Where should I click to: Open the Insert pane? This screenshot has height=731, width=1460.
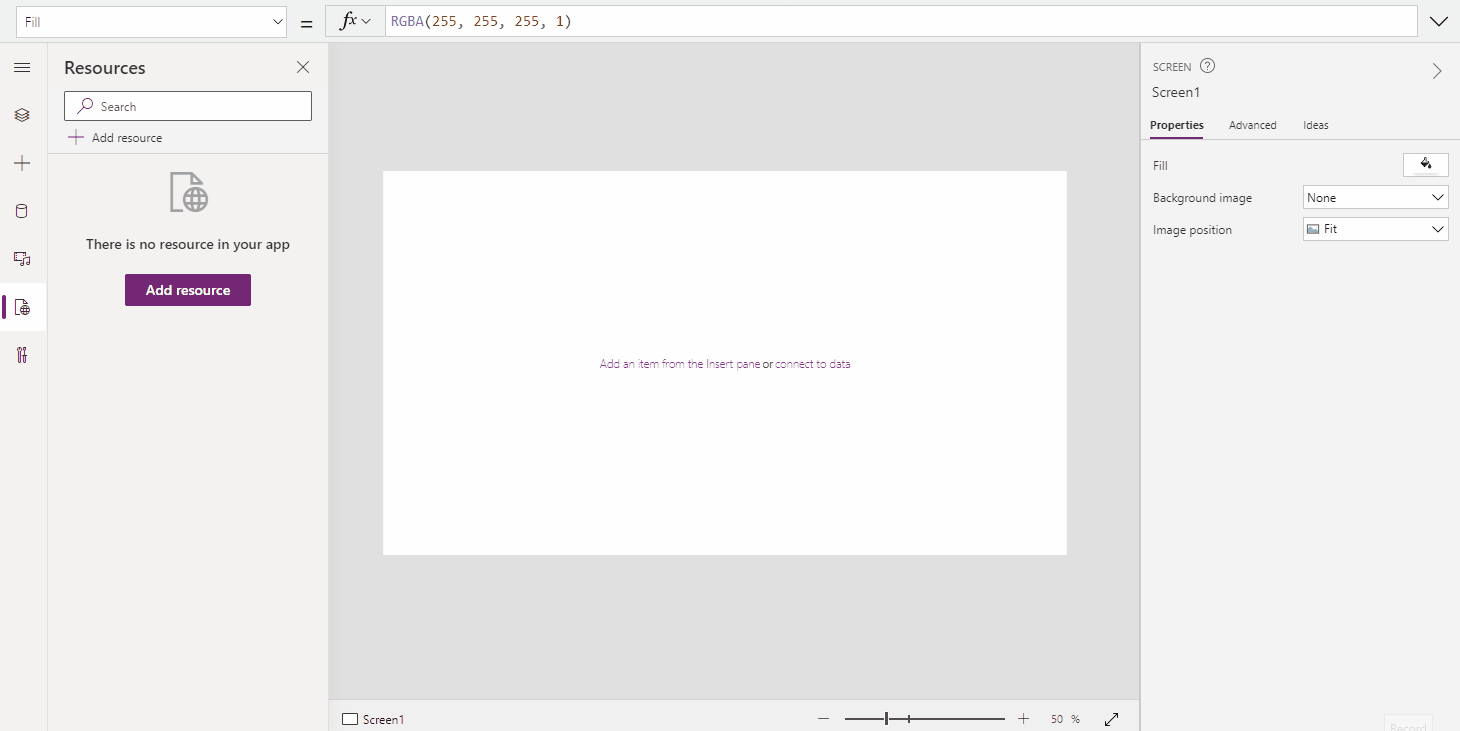pyautogui.click(x=22, y=163)
